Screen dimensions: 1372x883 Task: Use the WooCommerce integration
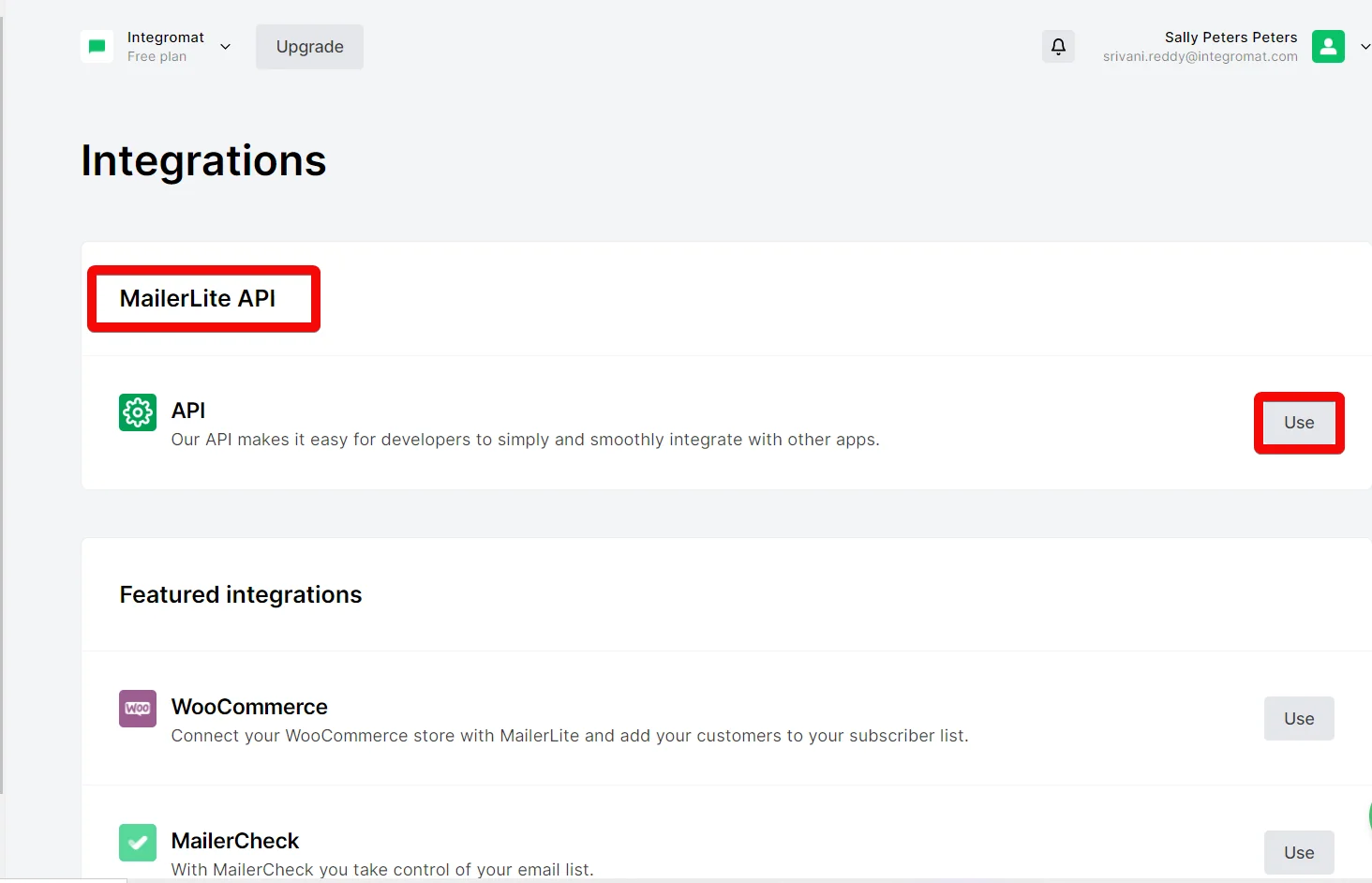click(1299, 719)
